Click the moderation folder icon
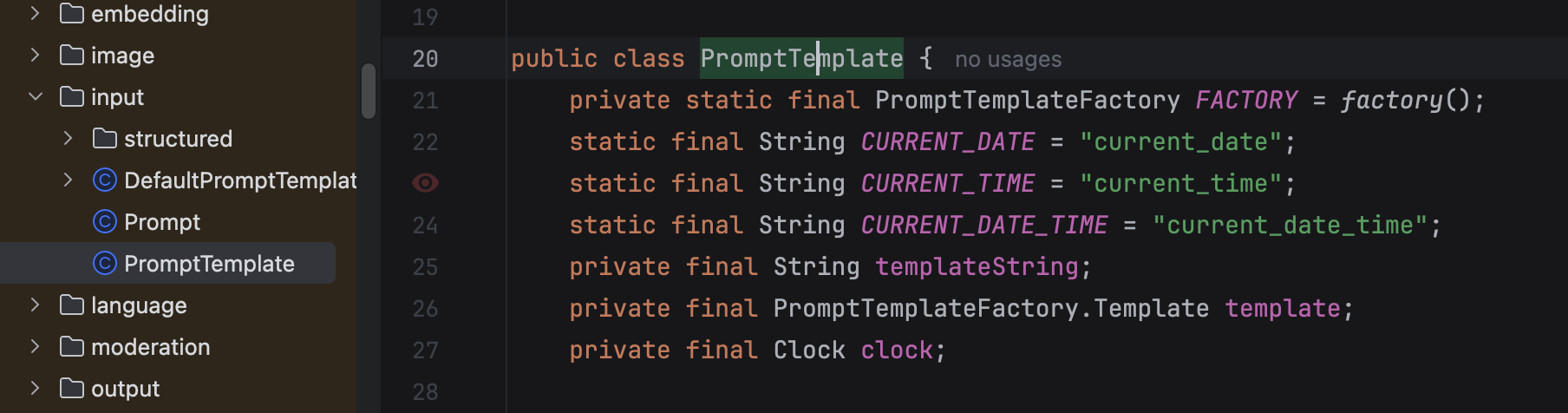This screenshot has width=1568, height=413. [71, 347]
